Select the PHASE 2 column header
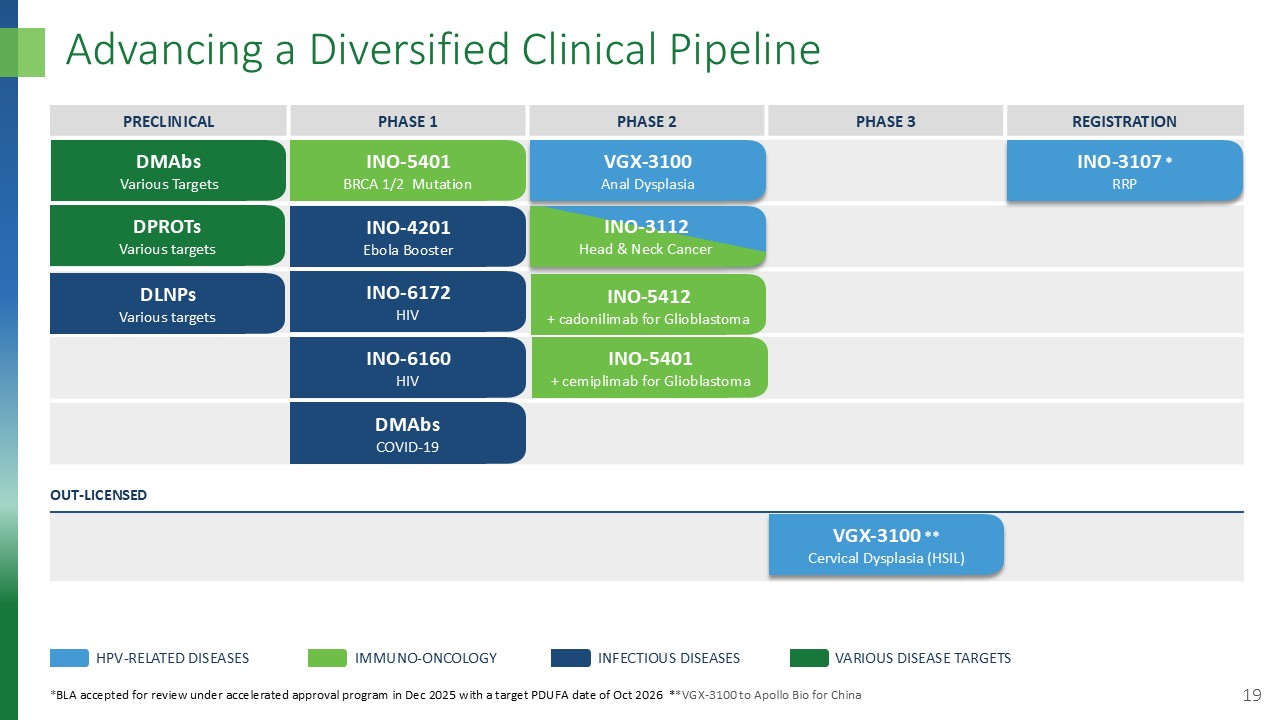The width and height of the screenshot is (1280, 720). [647, 121]
